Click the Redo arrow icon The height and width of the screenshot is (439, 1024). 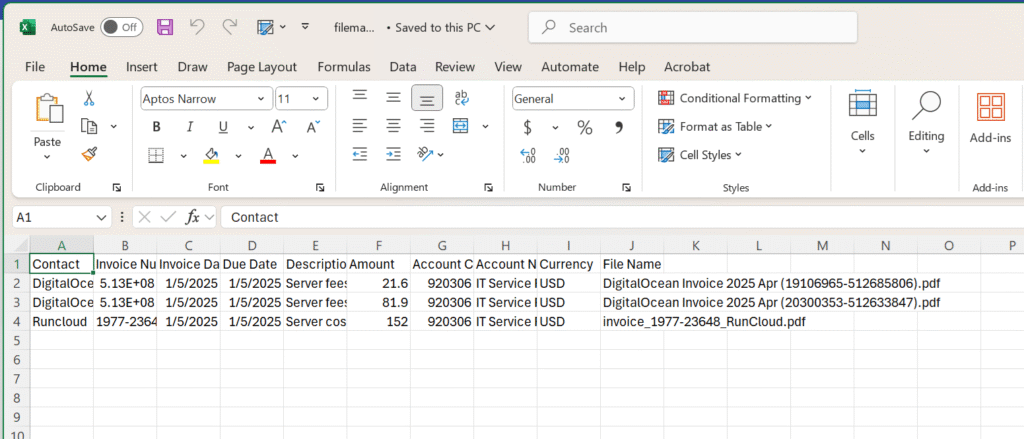(x=230, y=27)
